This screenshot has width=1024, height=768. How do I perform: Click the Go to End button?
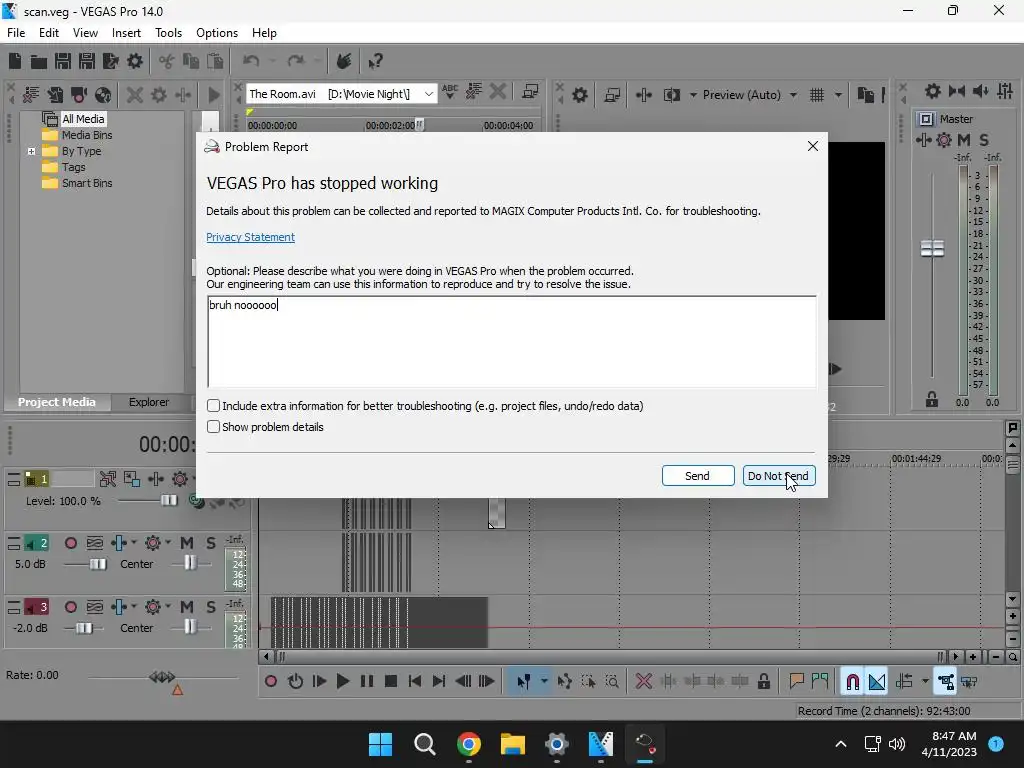click(x=439, y=682)
